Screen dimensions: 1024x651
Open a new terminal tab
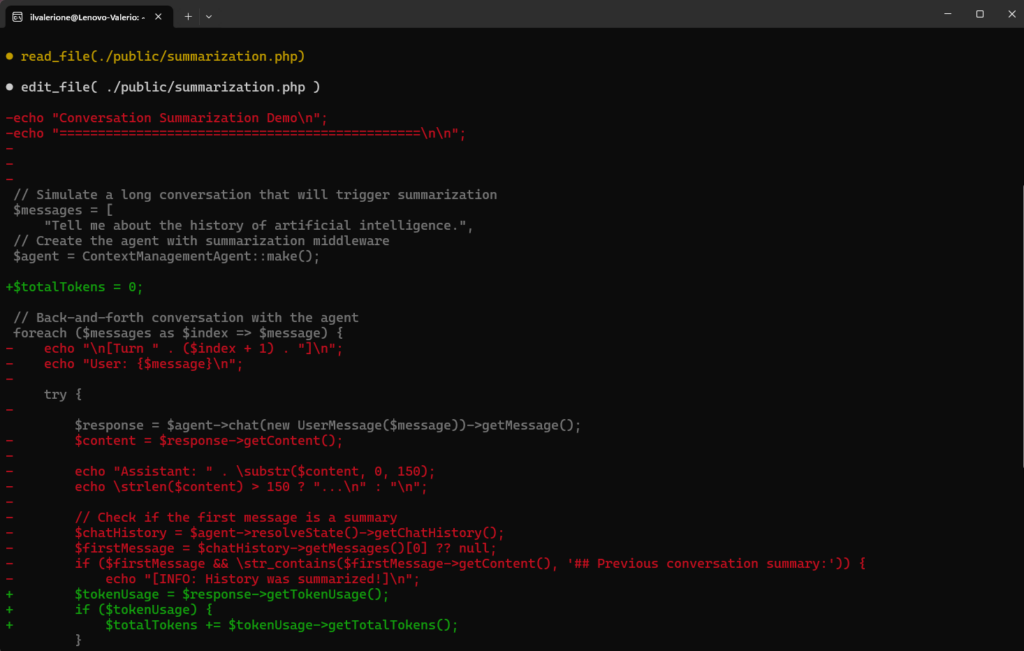[x=188, y=17]
